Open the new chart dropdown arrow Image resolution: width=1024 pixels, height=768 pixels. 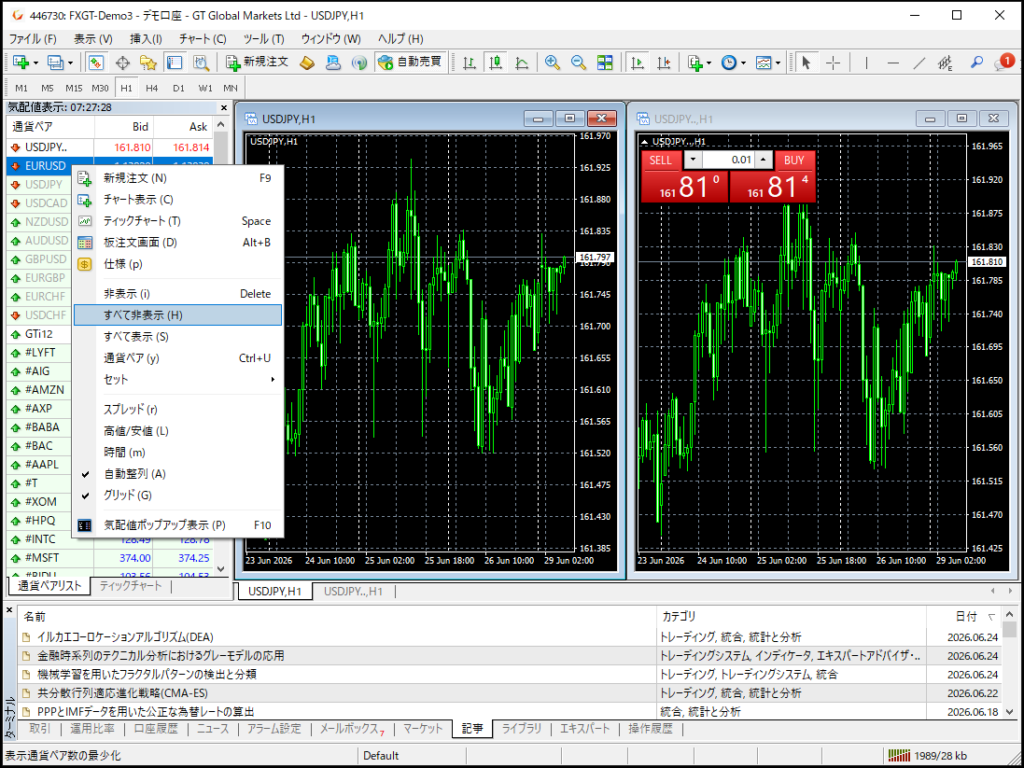(35, 63)
